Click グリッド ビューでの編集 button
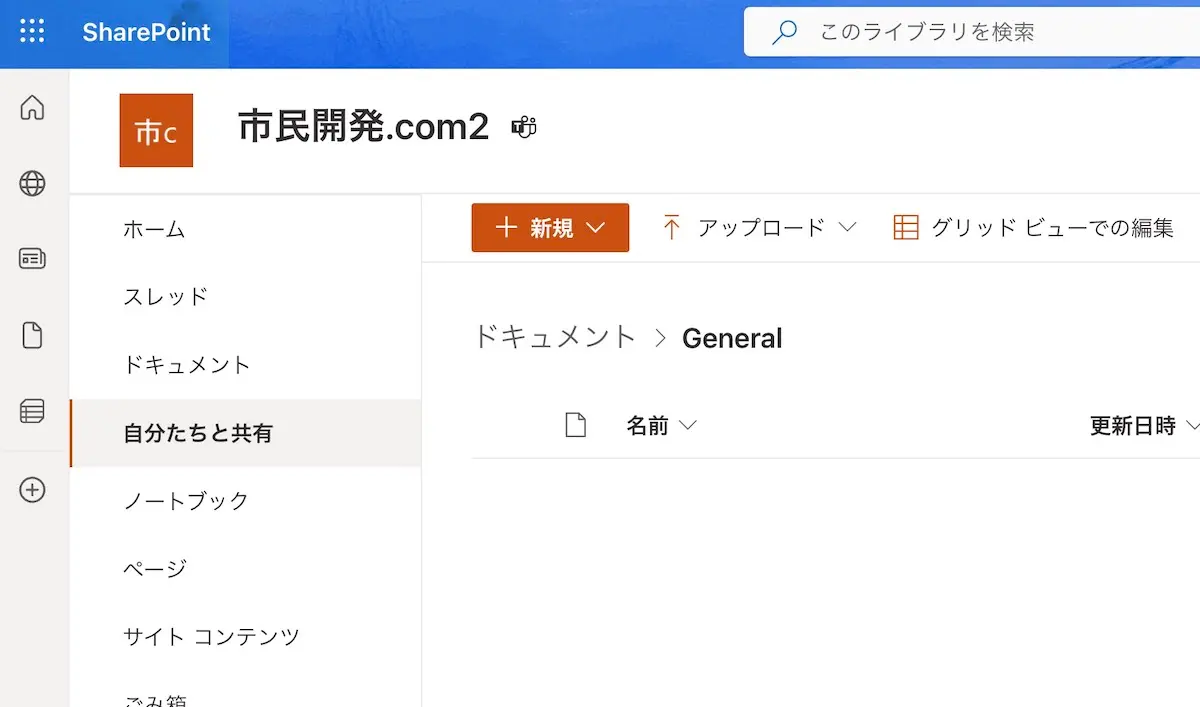The height and width of the screenshot is (707, 1200). click(x=1033, y=228)
